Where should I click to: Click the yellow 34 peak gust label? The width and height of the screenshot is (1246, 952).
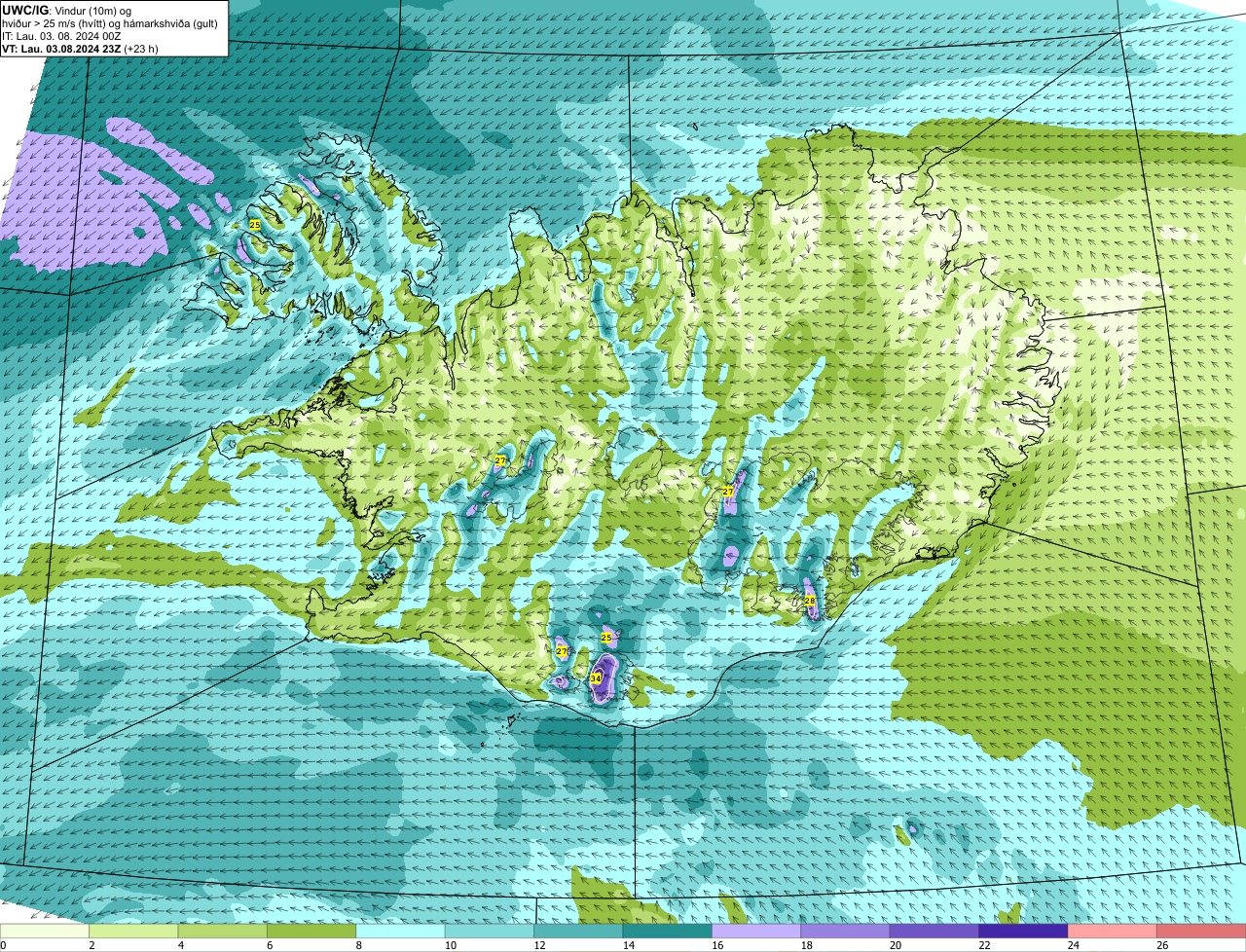pos(596,678)
